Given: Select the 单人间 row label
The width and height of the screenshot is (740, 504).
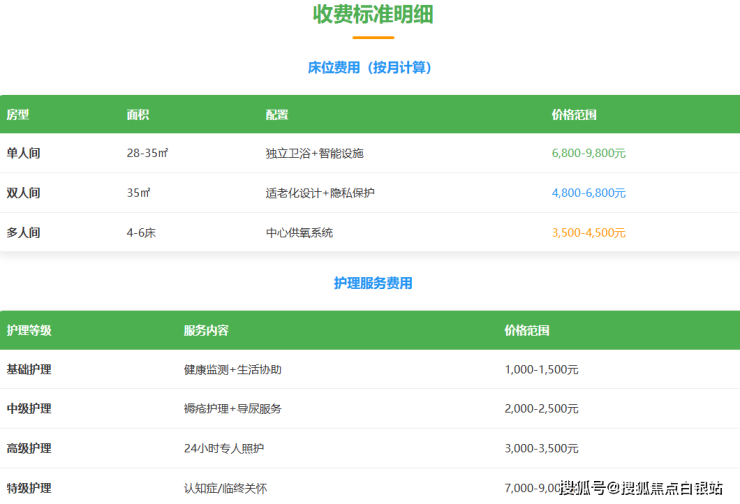Looking at the screenshot, I should (x=24, y=154).
